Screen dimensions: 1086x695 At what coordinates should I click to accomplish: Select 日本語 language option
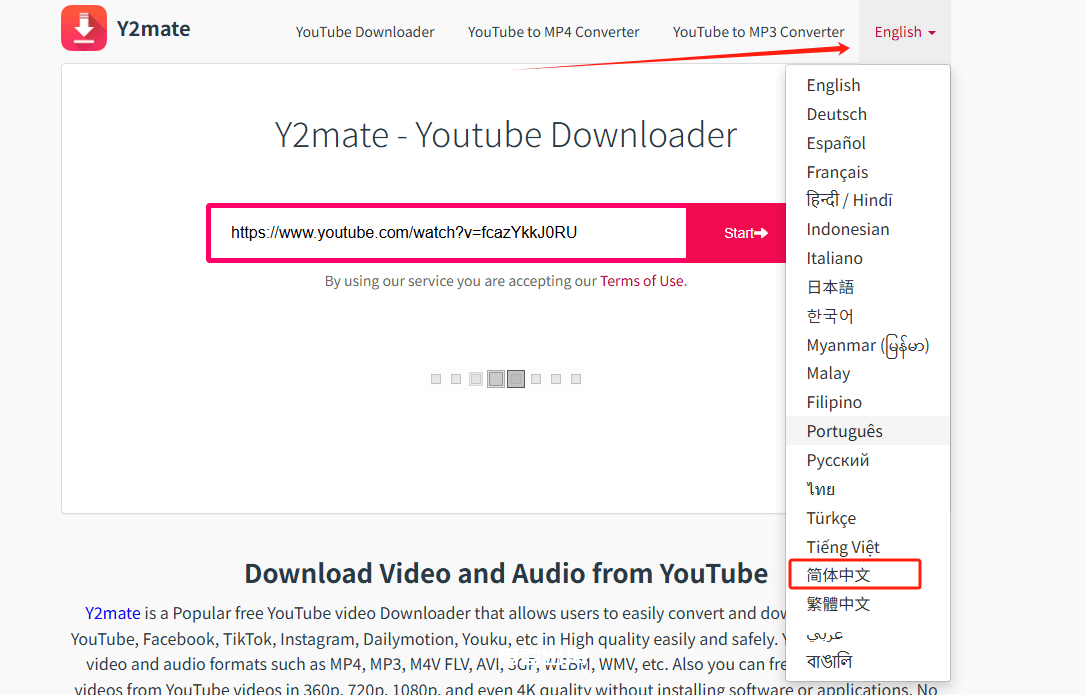(x=829, y=286)
